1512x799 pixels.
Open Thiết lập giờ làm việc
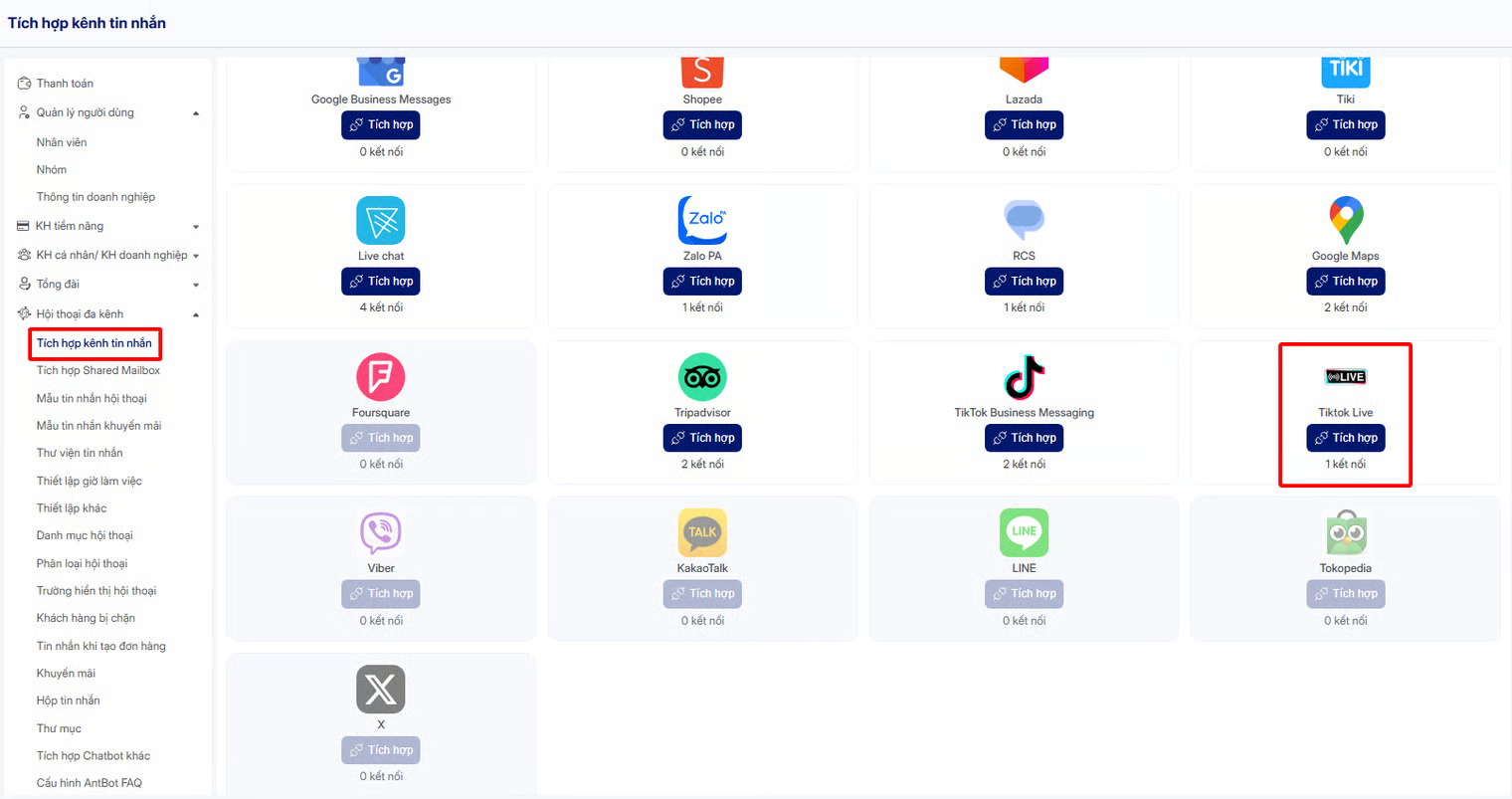pyautogui.click(x=90, y=481)
